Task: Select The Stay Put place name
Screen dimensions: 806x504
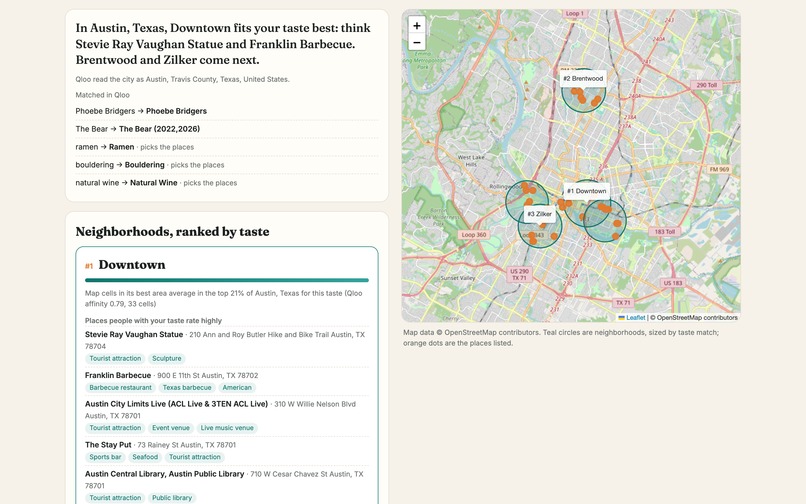Action: click(x=108, y=445)
